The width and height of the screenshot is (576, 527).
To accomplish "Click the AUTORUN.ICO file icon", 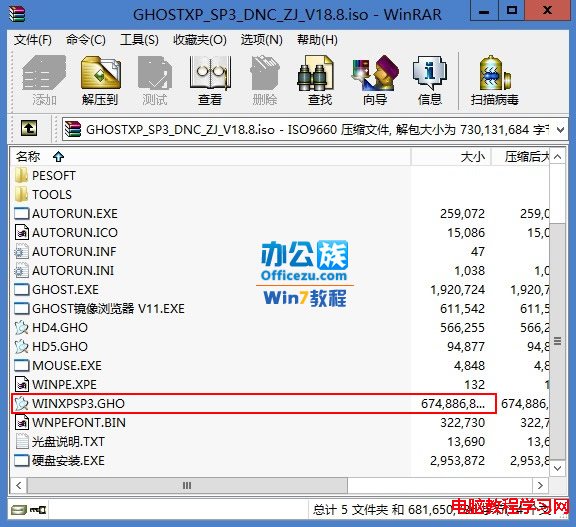I will (21, 232).
